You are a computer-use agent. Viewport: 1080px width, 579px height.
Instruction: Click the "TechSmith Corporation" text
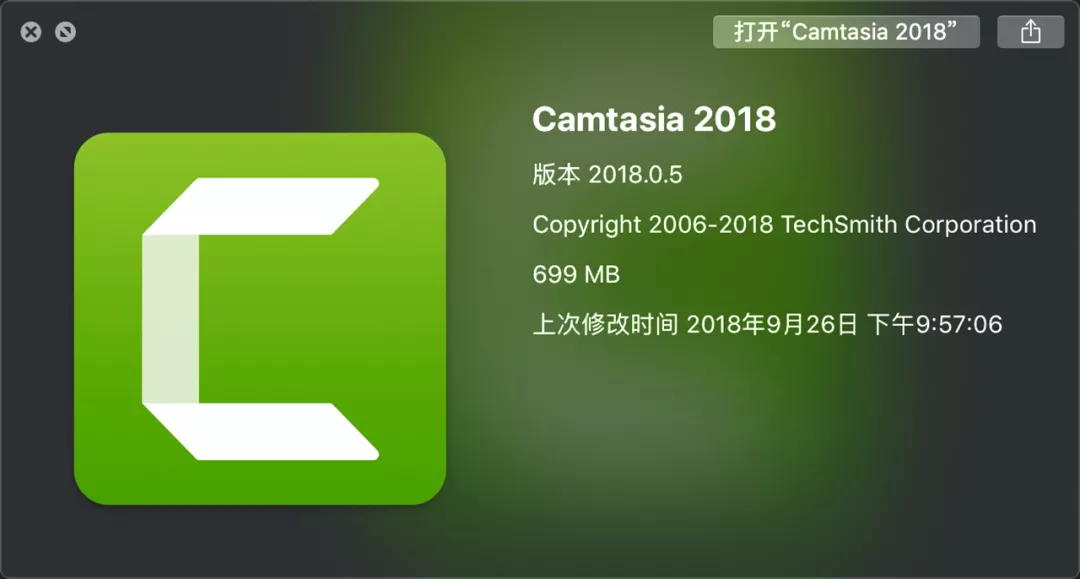pos(908,224)
